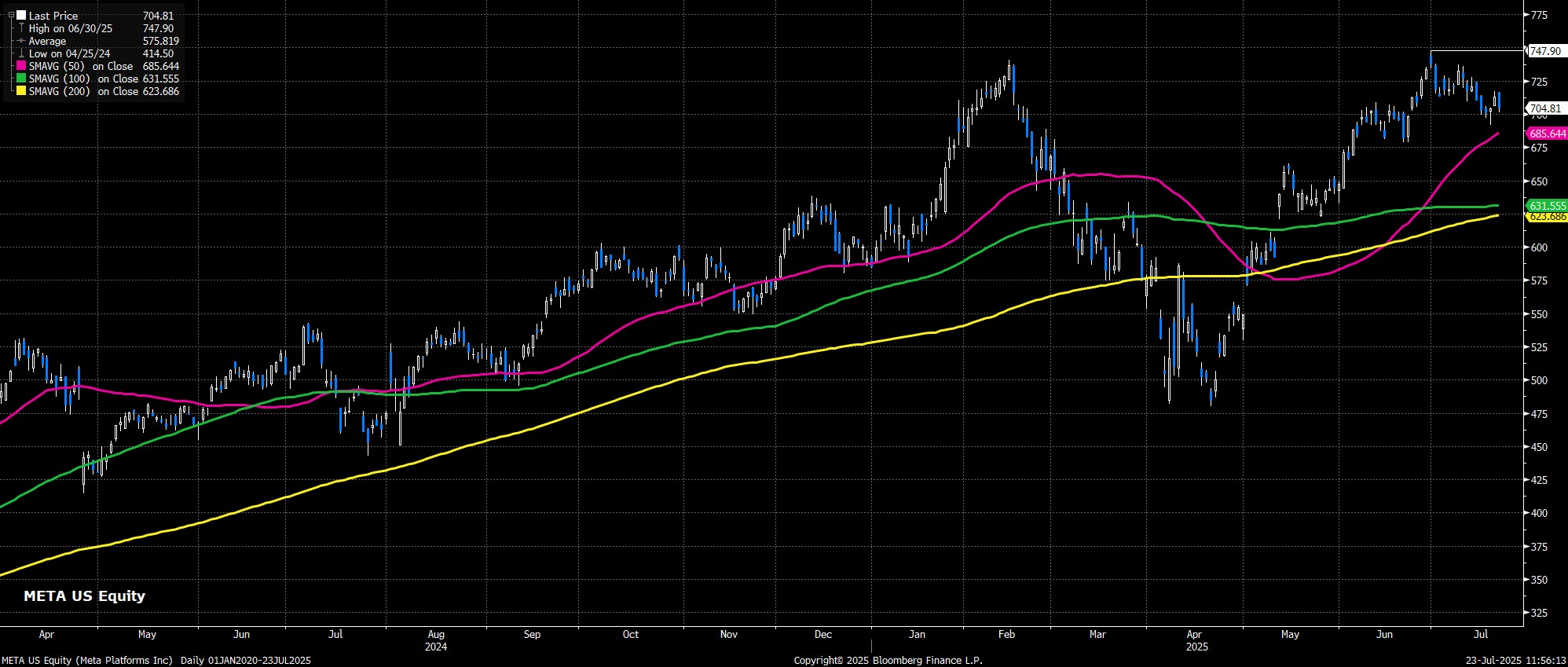The height and width of the screenshot is (667, 1568).
Task: Click the Oct month label on date axis
Action: point(631,634)
